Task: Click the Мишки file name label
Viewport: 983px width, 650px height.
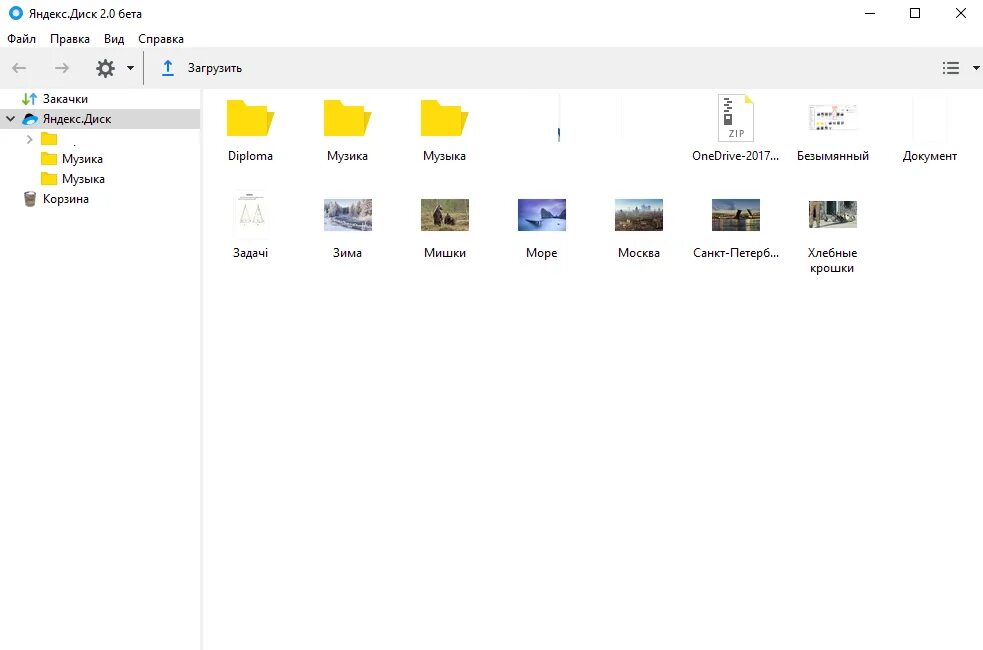Action: [x=444, y=253]
